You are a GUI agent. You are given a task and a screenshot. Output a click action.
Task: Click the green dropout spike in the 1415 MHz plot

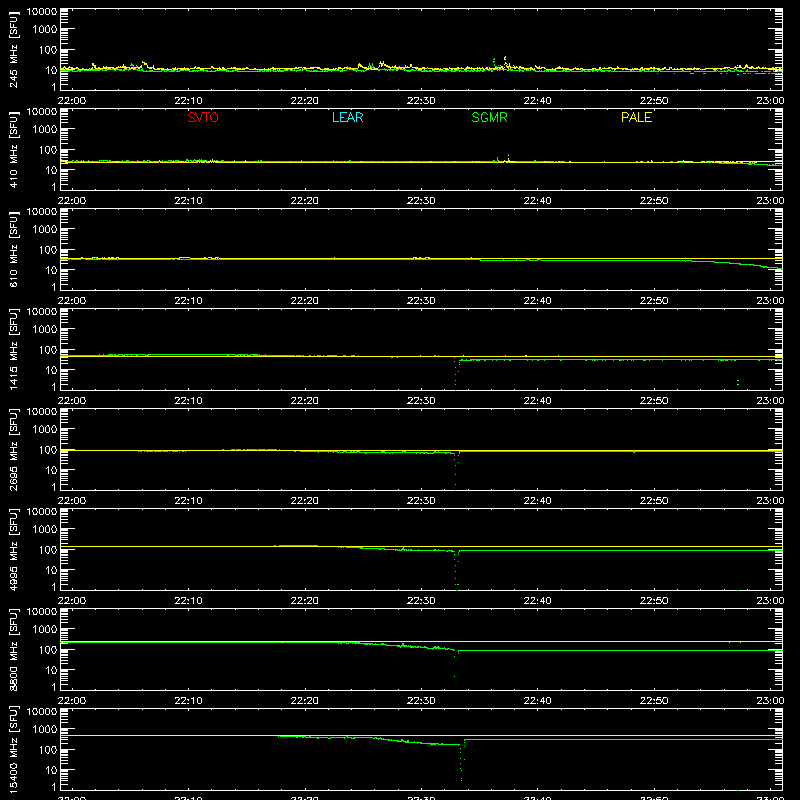point(456,374)
